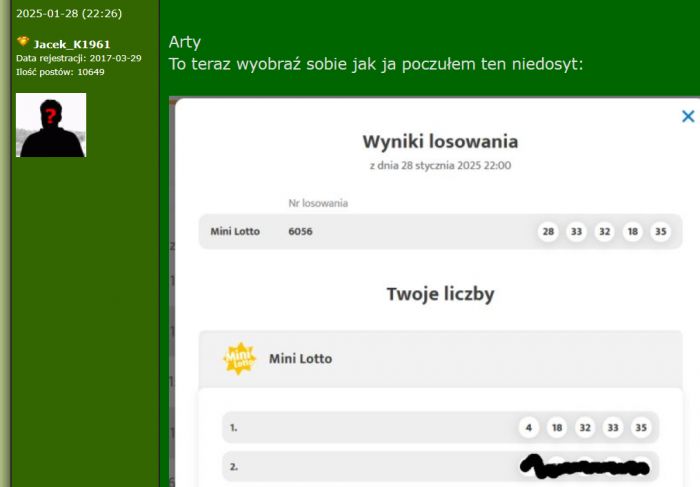This screenshot has height=487, width=700.
Task: Close the Wyniki losowania popup
Action: point(688,117)
